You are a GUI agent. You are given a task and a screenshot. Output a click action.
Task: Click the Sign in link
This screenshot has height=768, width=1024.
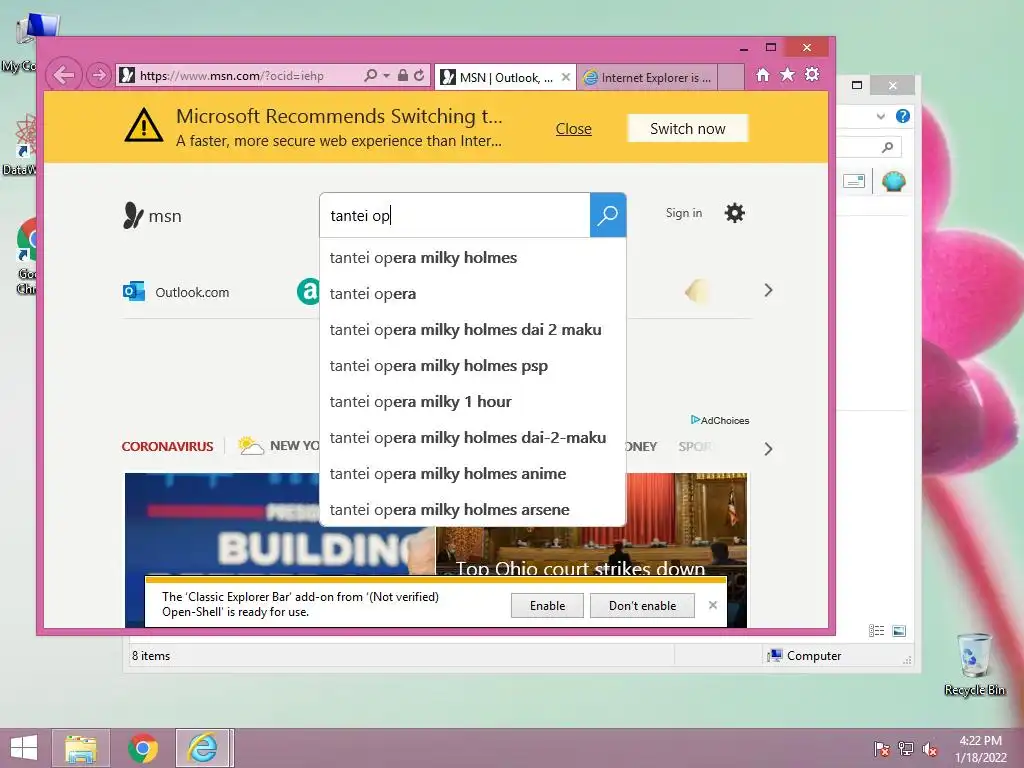click(684, 213)
